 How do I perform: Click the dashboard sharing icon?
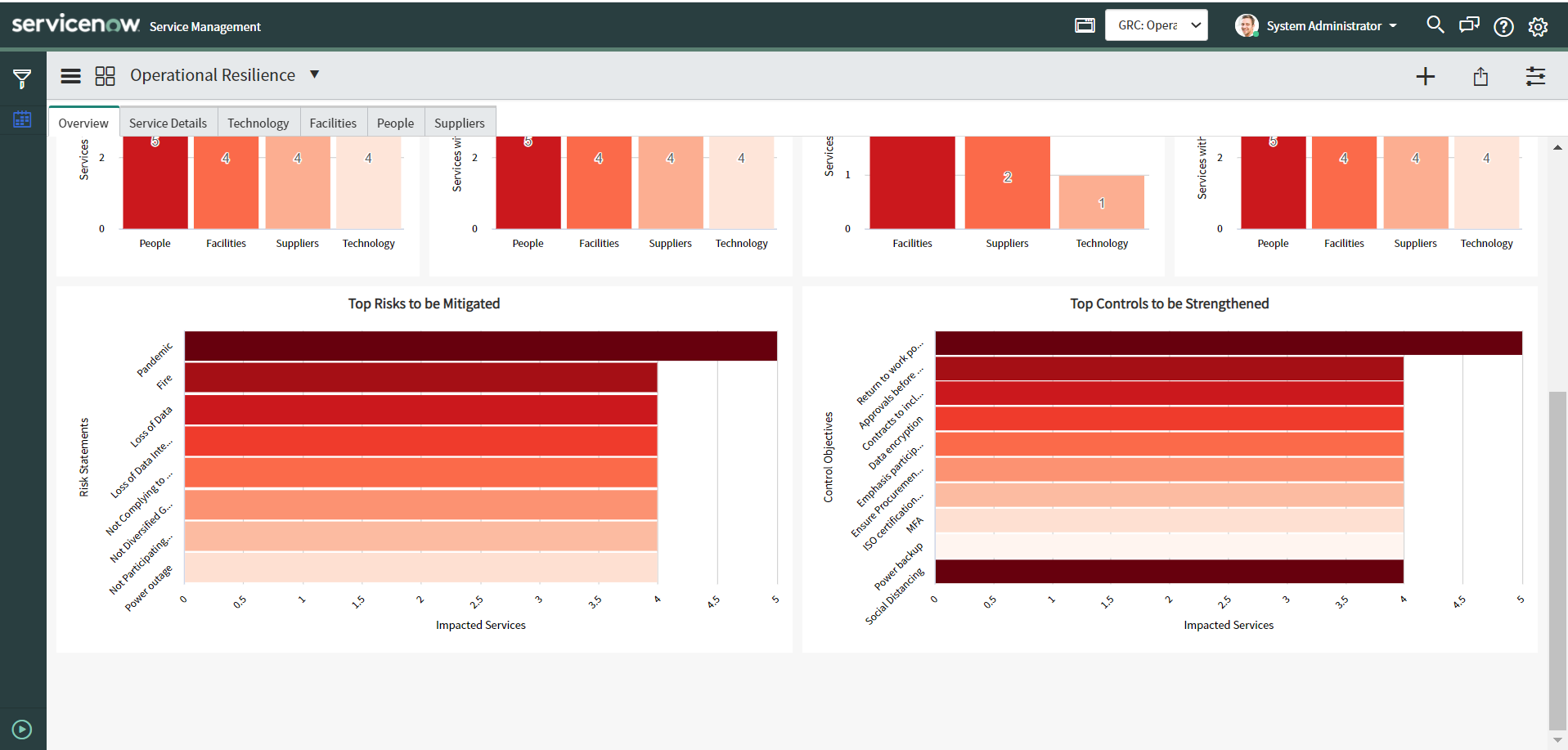tap(1480, 76)
